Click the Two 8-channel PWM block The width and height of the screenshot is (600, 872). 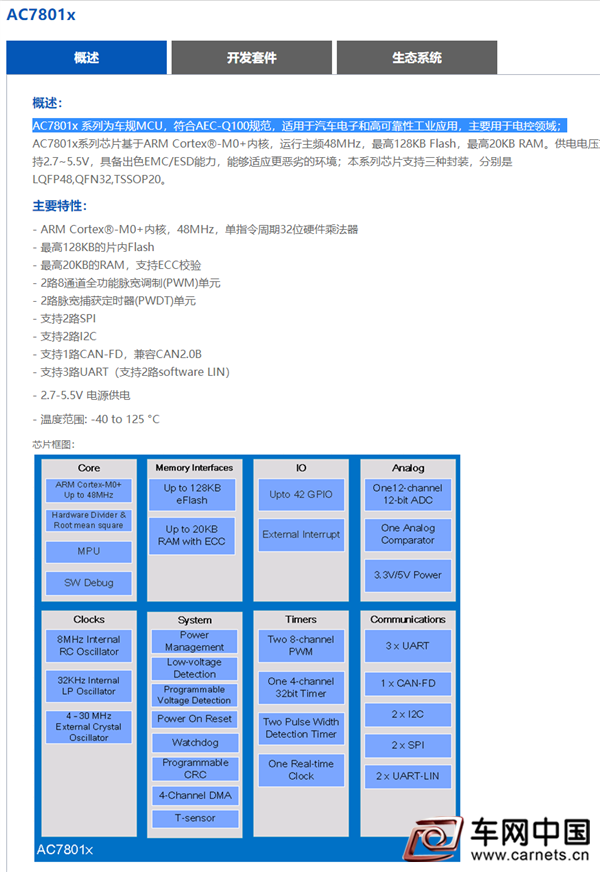301,646
